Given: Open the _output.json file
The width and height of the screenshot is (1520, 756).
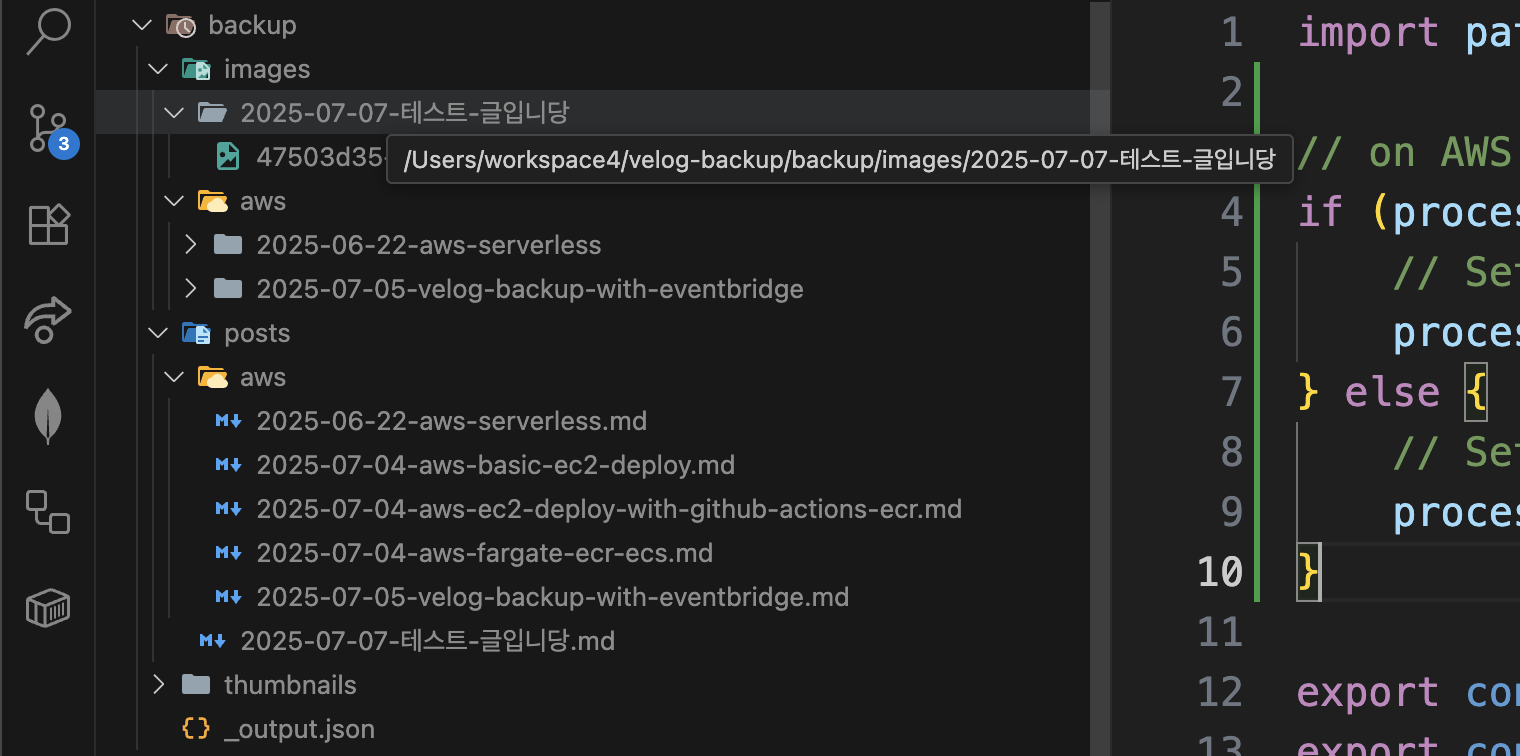Looking at the screenshot, I should [299, 729].
